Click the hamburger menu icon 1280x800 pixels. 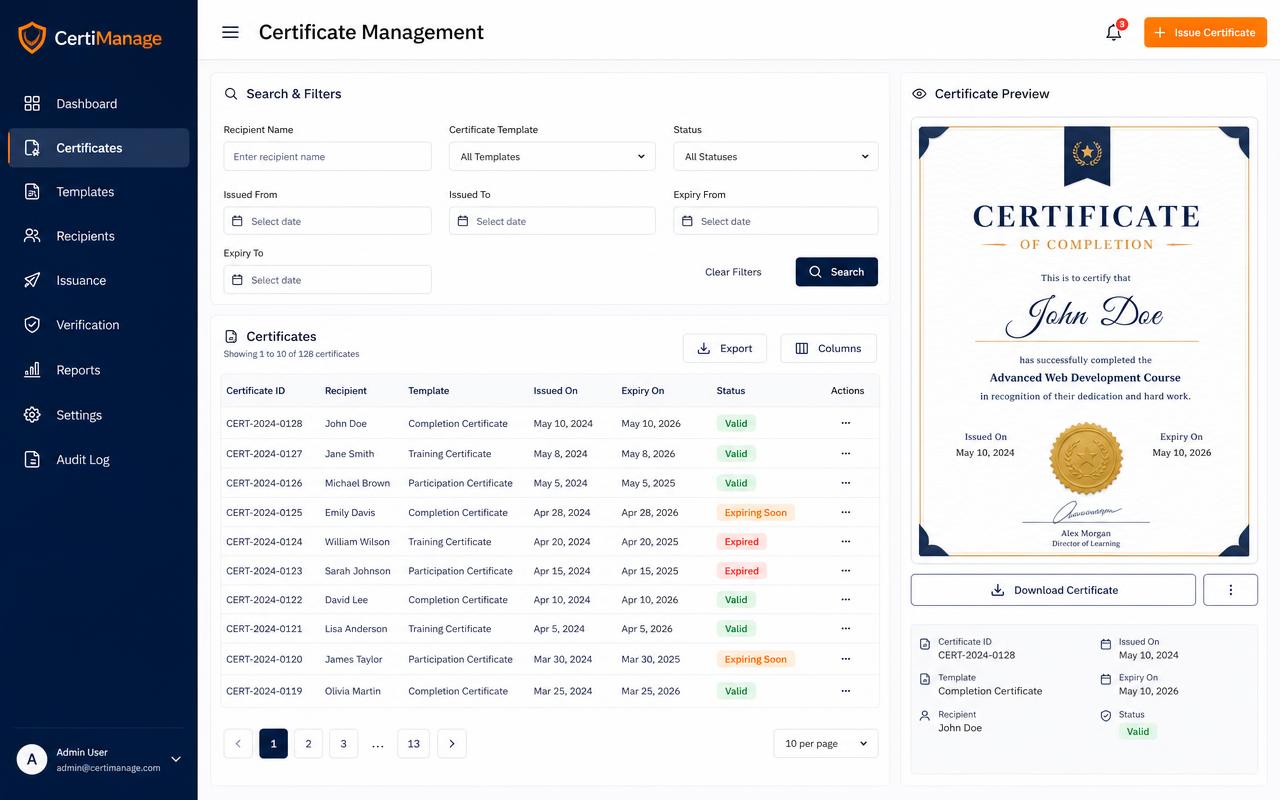pos(230,32)
